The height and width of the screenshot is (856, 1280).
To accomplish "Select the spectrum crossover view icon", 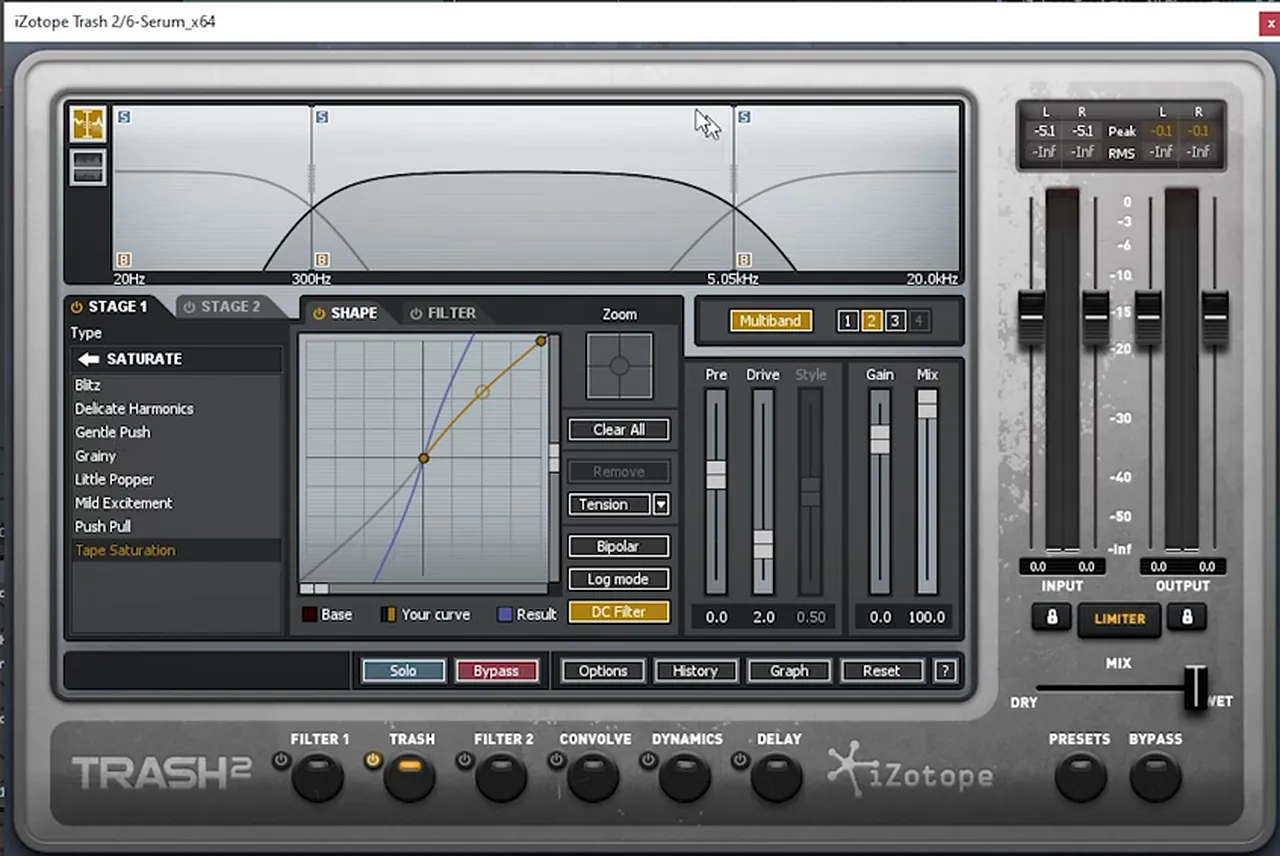I will click(x=88, y=124).
